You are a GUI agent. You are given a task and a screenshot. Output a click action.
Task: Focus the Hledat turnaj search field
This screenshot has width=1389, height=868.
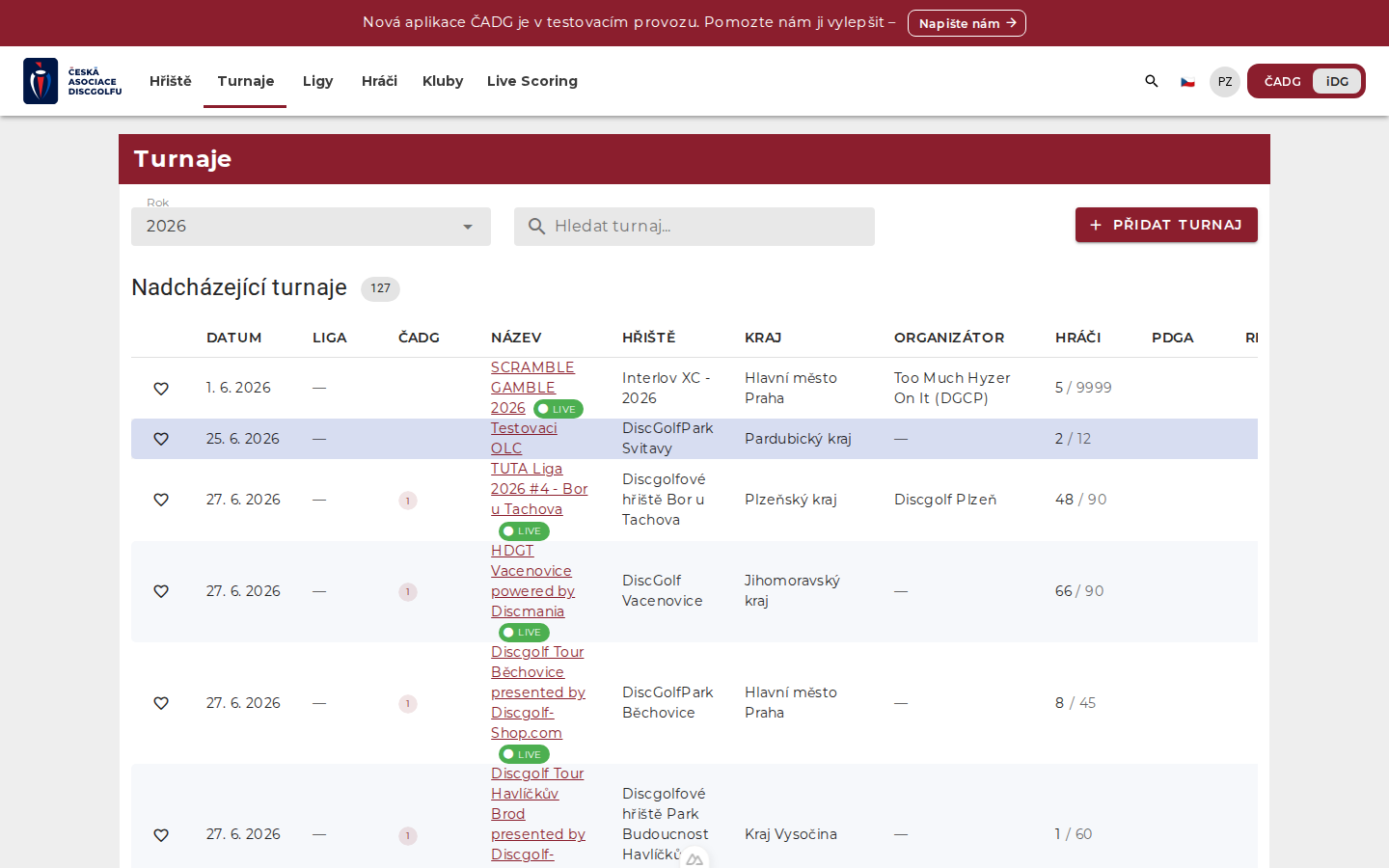[694, 227]
